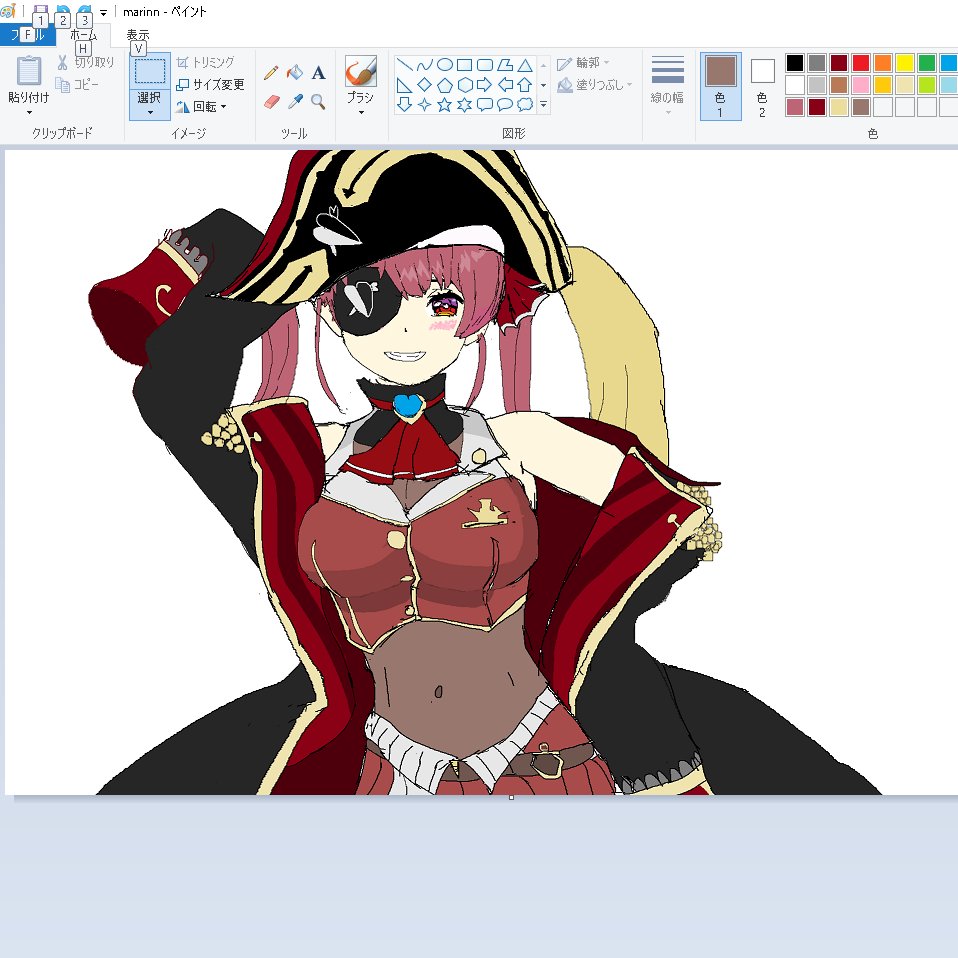Open Customize Quick Access Toolbar dropdown

pos(103,12)
